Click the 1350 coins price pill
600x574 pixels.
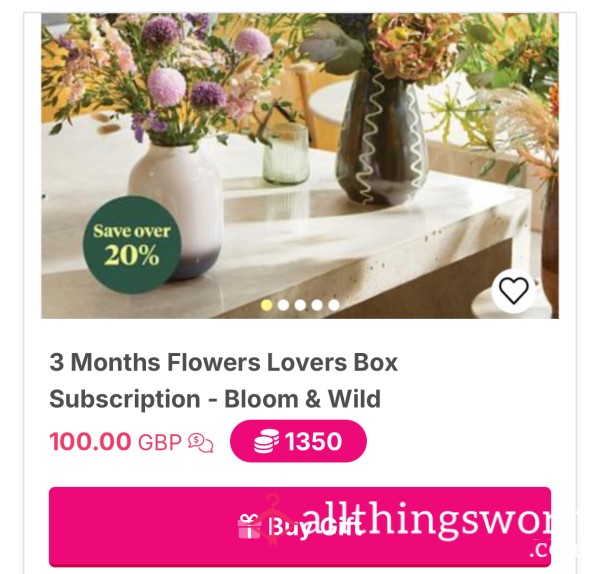(298, 441)
